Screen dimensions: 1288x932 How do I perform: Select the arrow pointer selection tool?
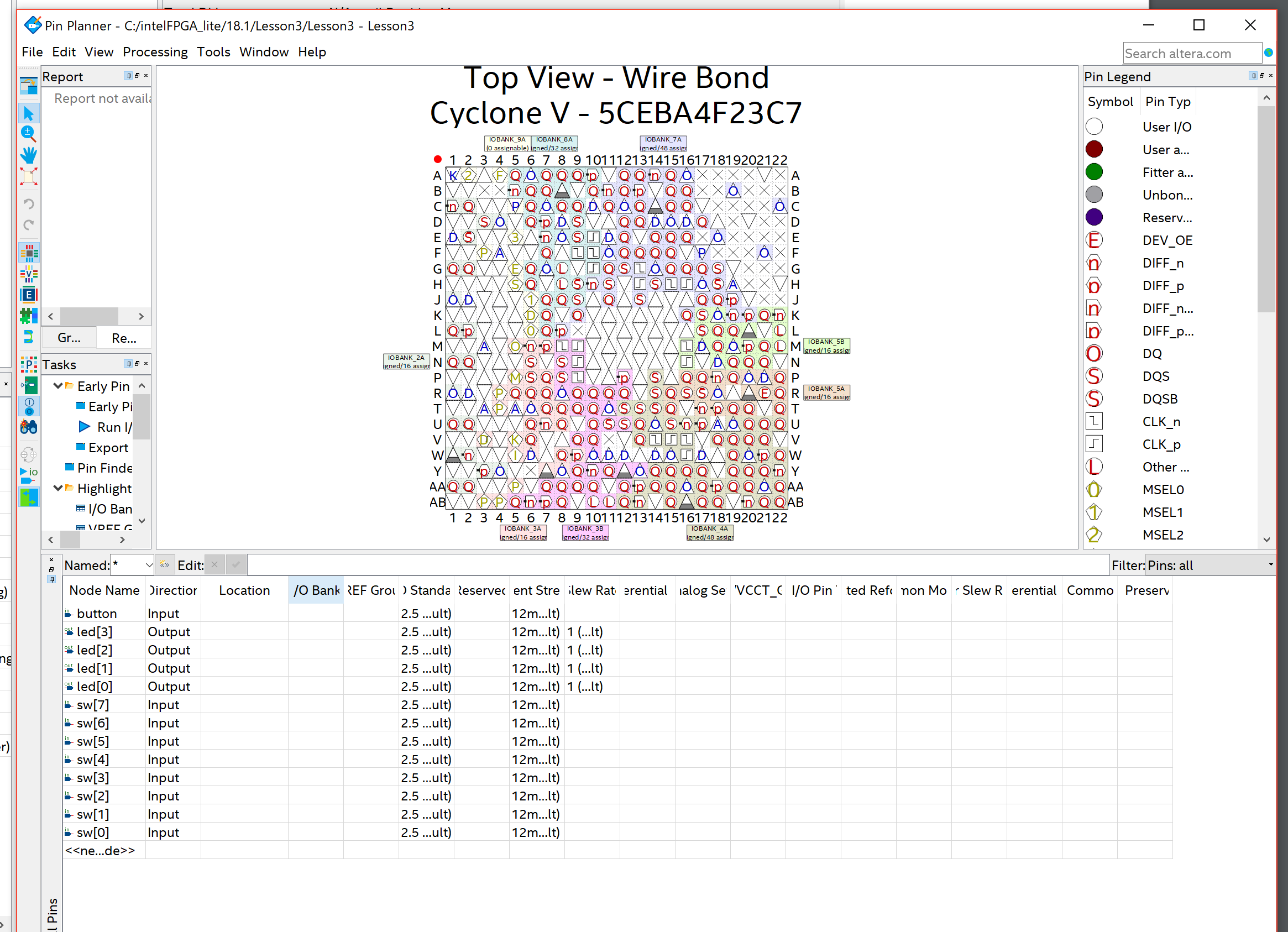pyautogui.click(x=28, y=113)
